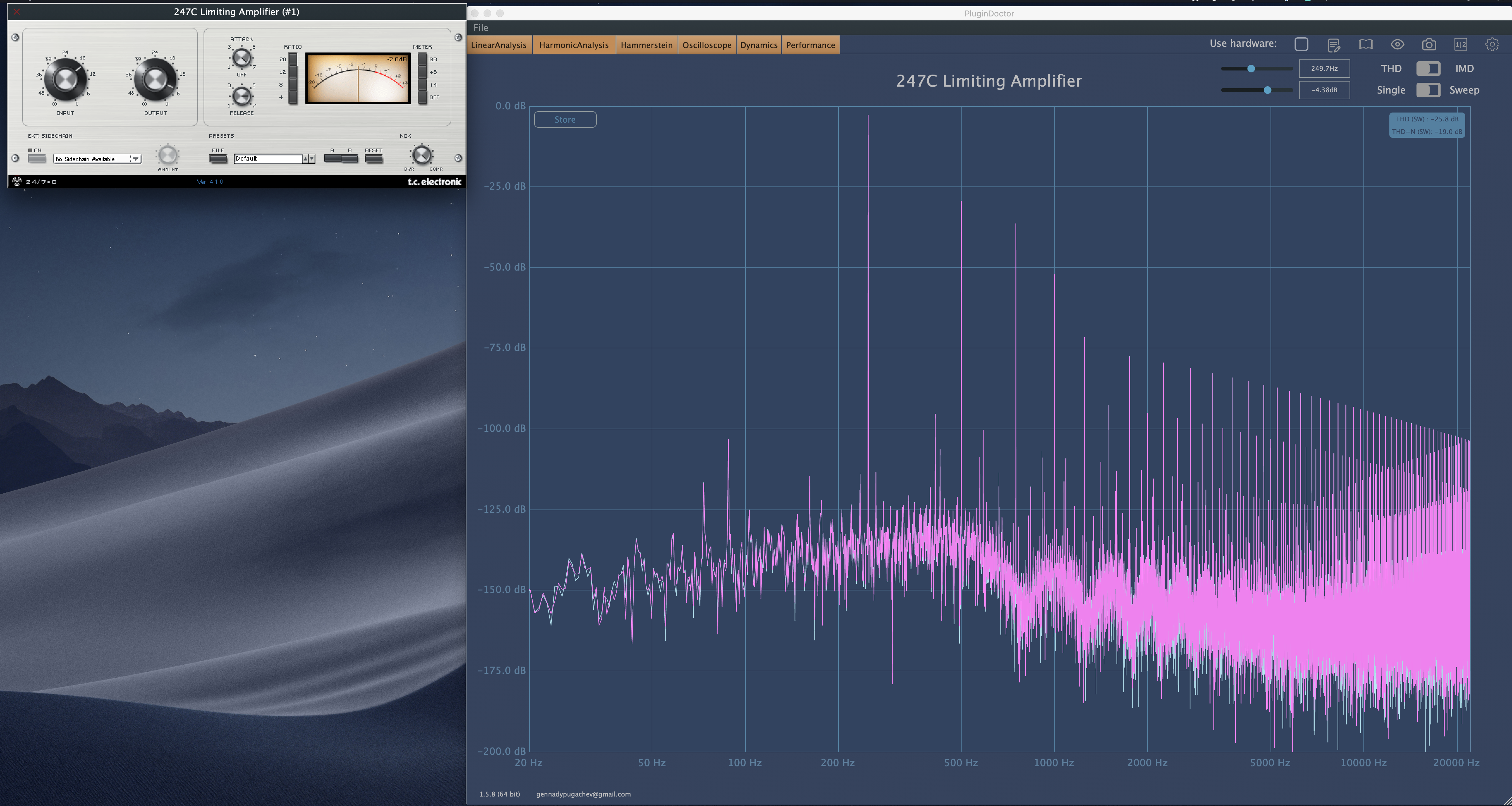This screenshot has width=1512, height=806.
Task: Select preset slot A
Action: pos(332,158)
